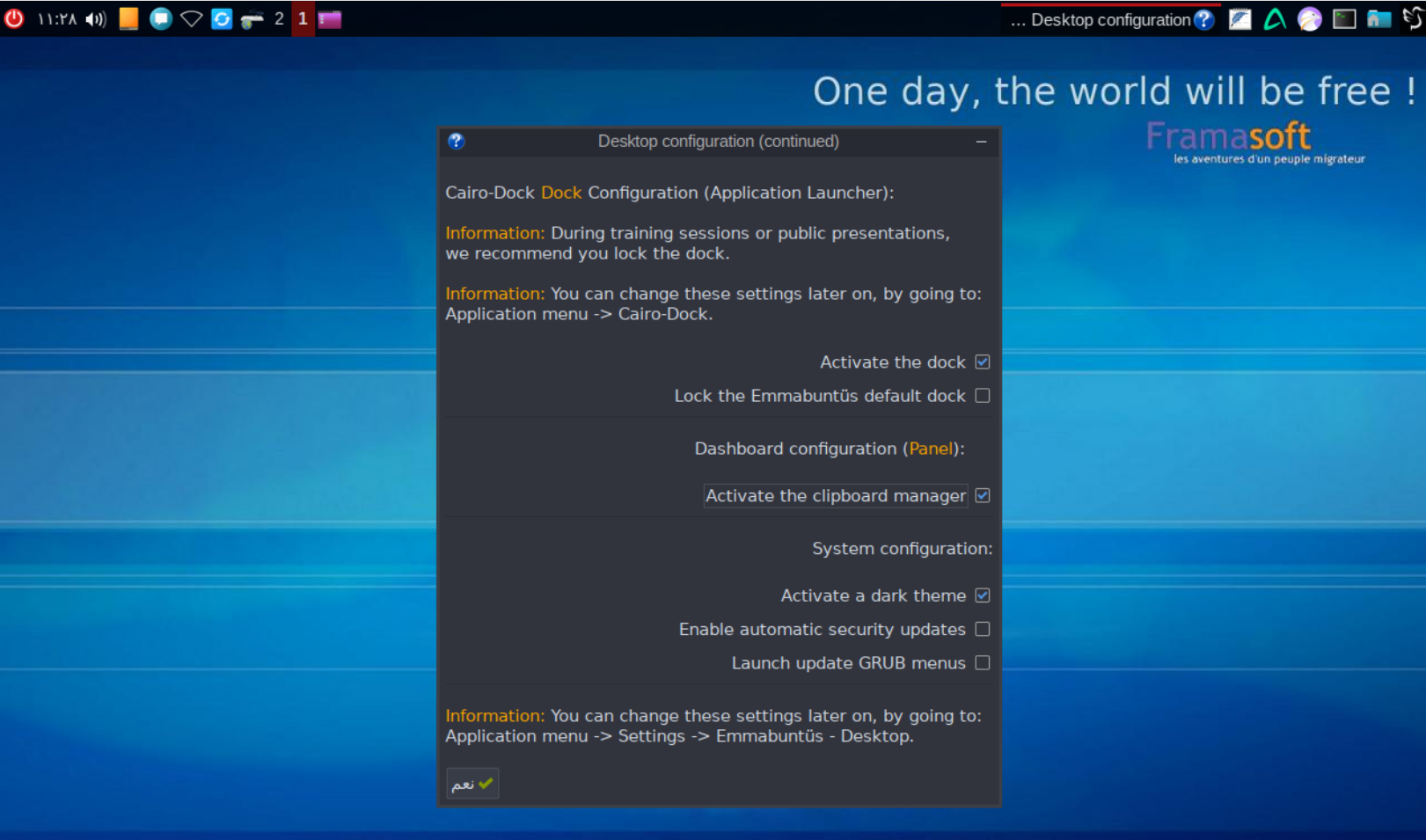The width and height of the screenshot is (1426, 840).
Task: Click the red shutdown icon in the top panel
Action: [14, 19]
